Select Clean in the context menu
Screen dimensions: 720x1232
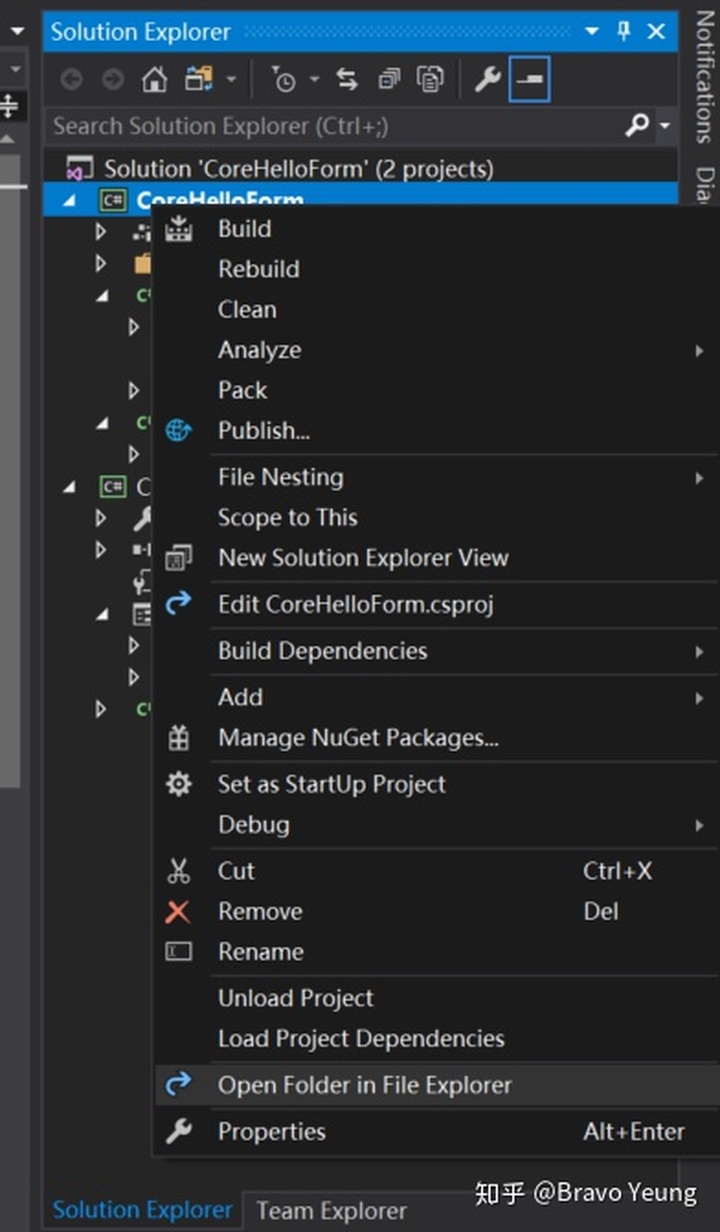435,309
